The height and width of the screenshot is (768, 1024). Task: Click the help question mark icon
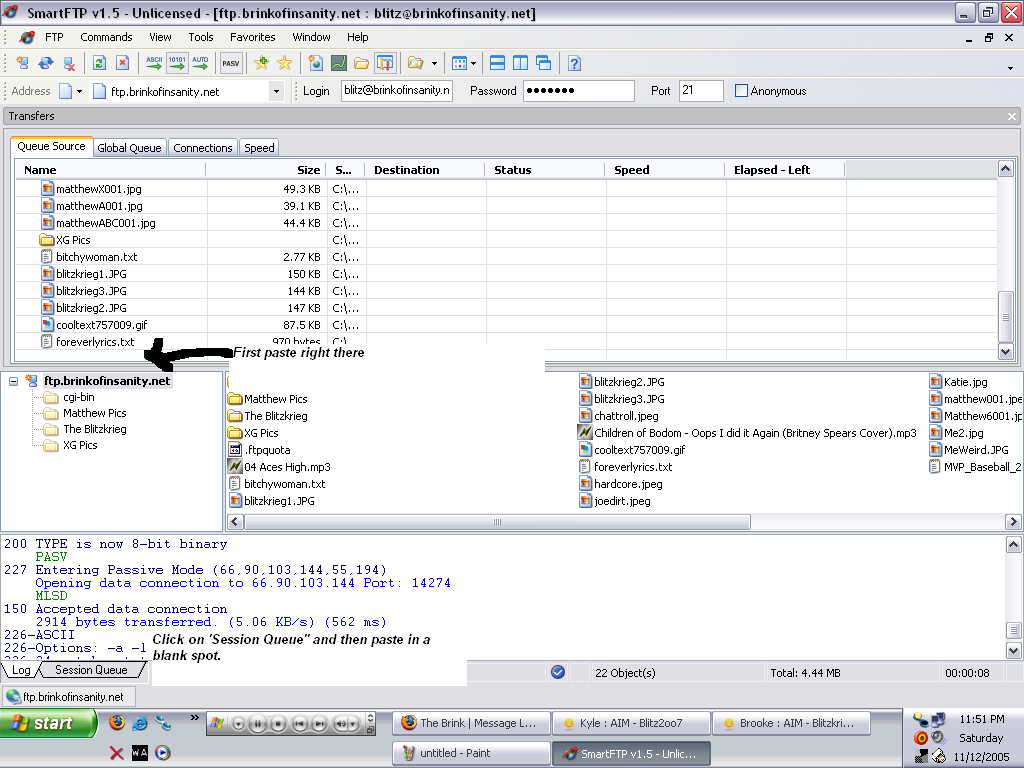tap(574, 63)
